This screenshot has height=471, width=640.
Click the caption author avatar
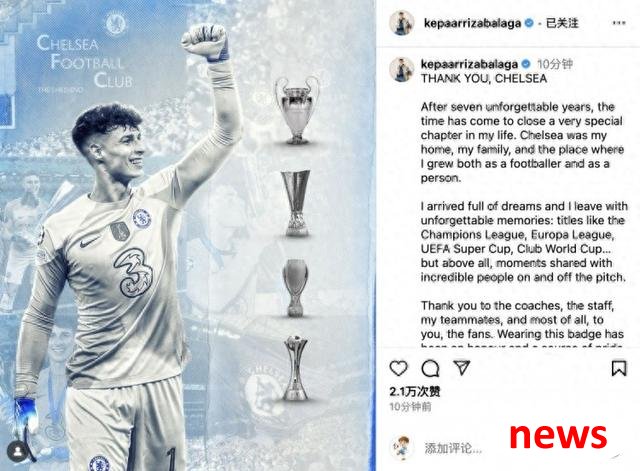coord(402,69)
